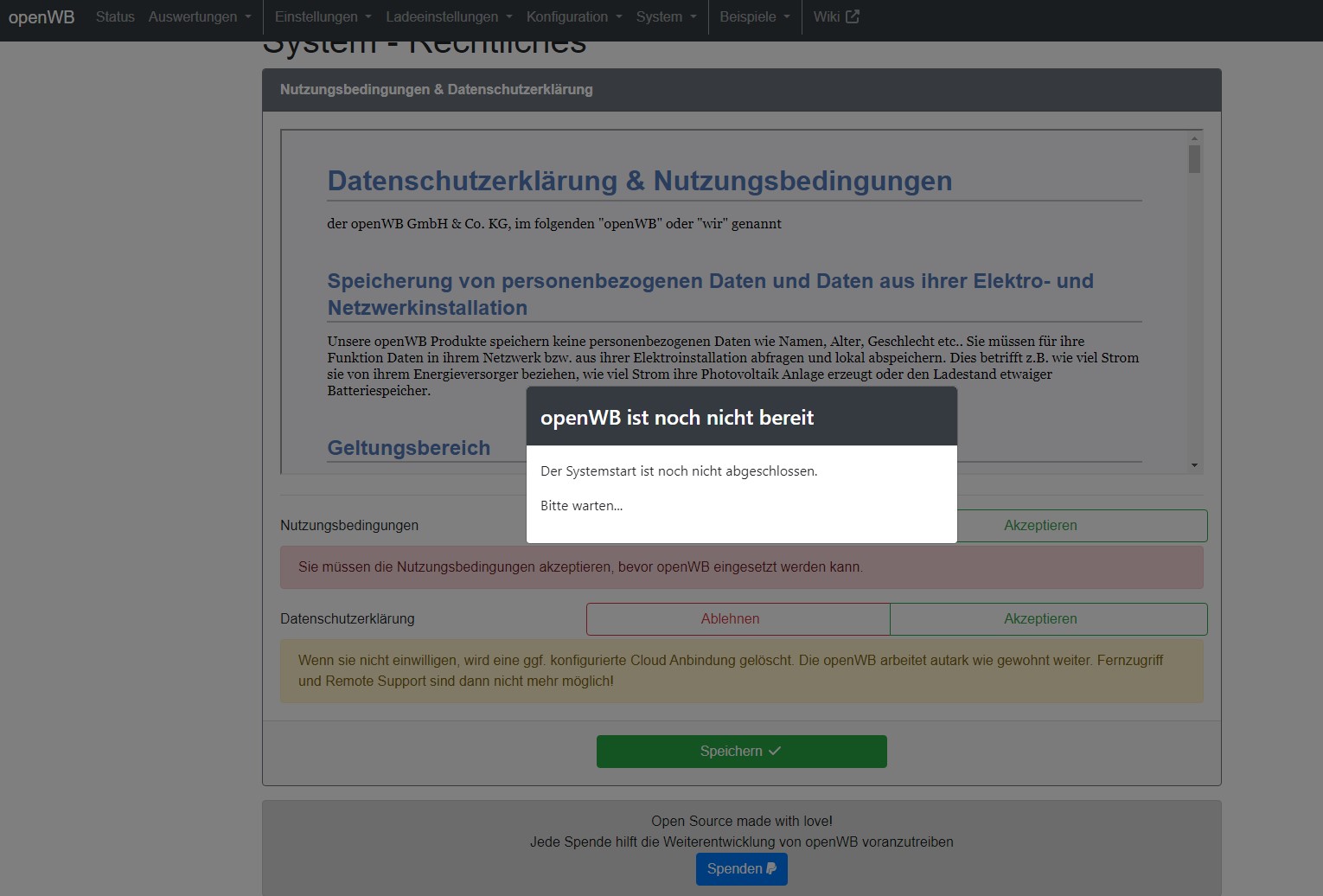The height and width of the screenshot is (896, 1323).
Task: Expand the Auswertungen dropdown menu
Action: (x=200, y=17)
